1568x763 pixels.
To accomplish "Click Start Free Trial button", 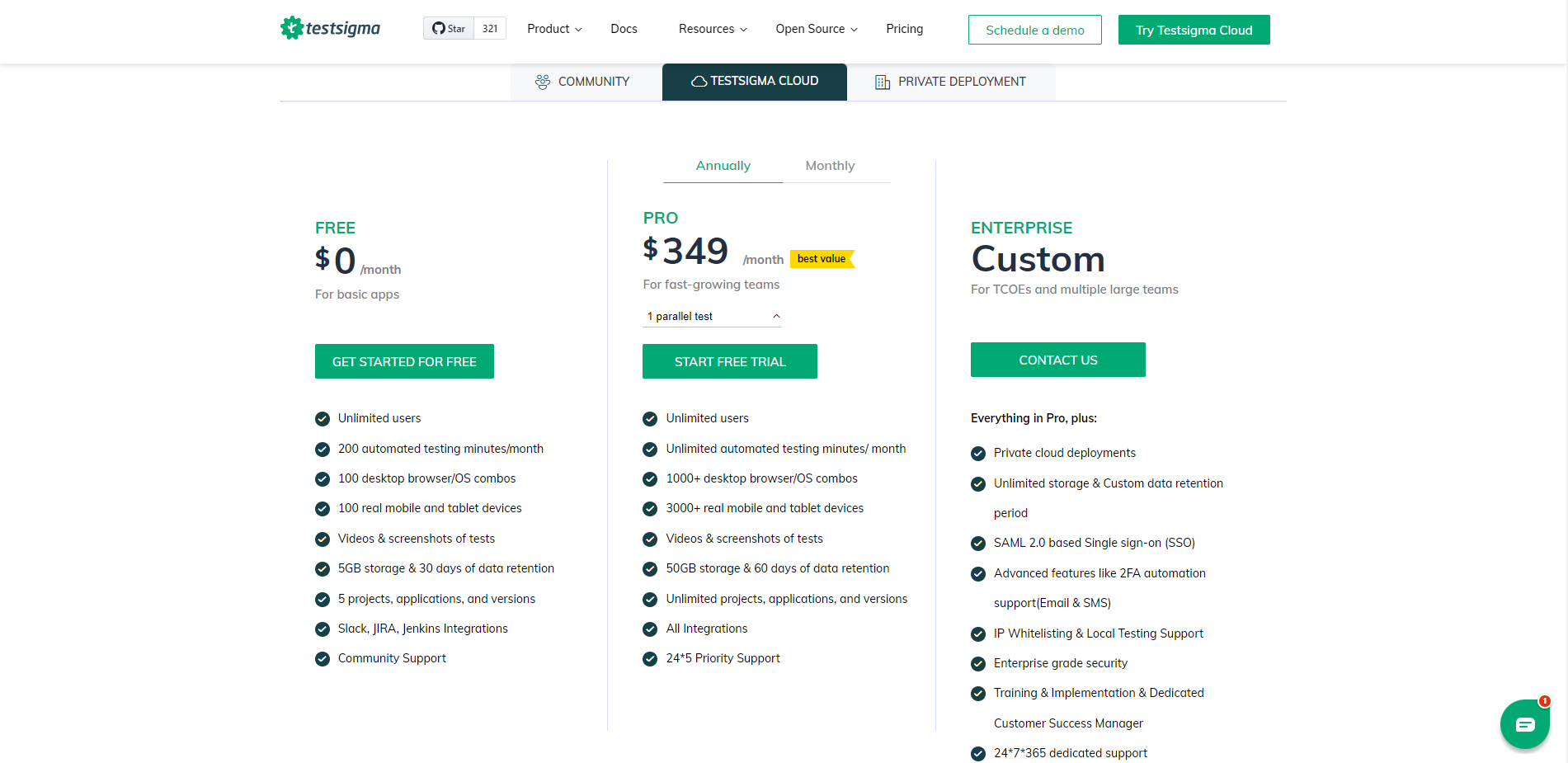I will click(730, 361).
